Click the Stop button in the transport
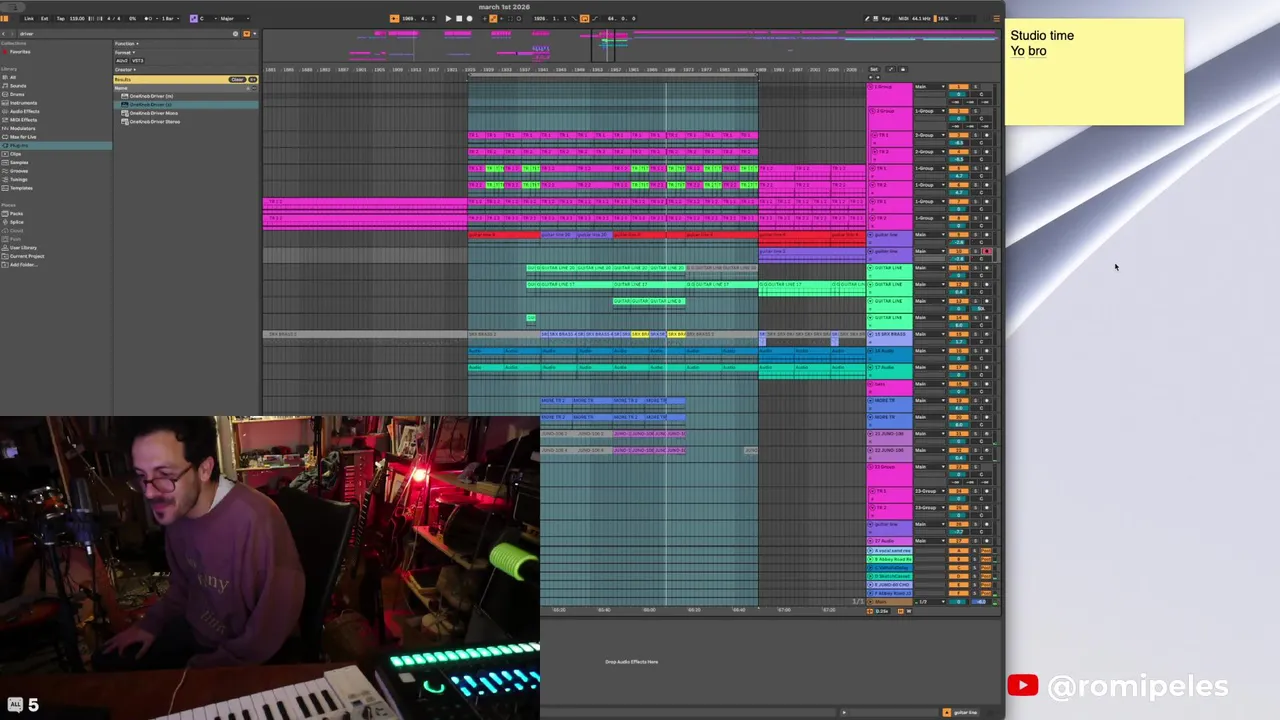The image size is (1280, 720). (459, 18)
